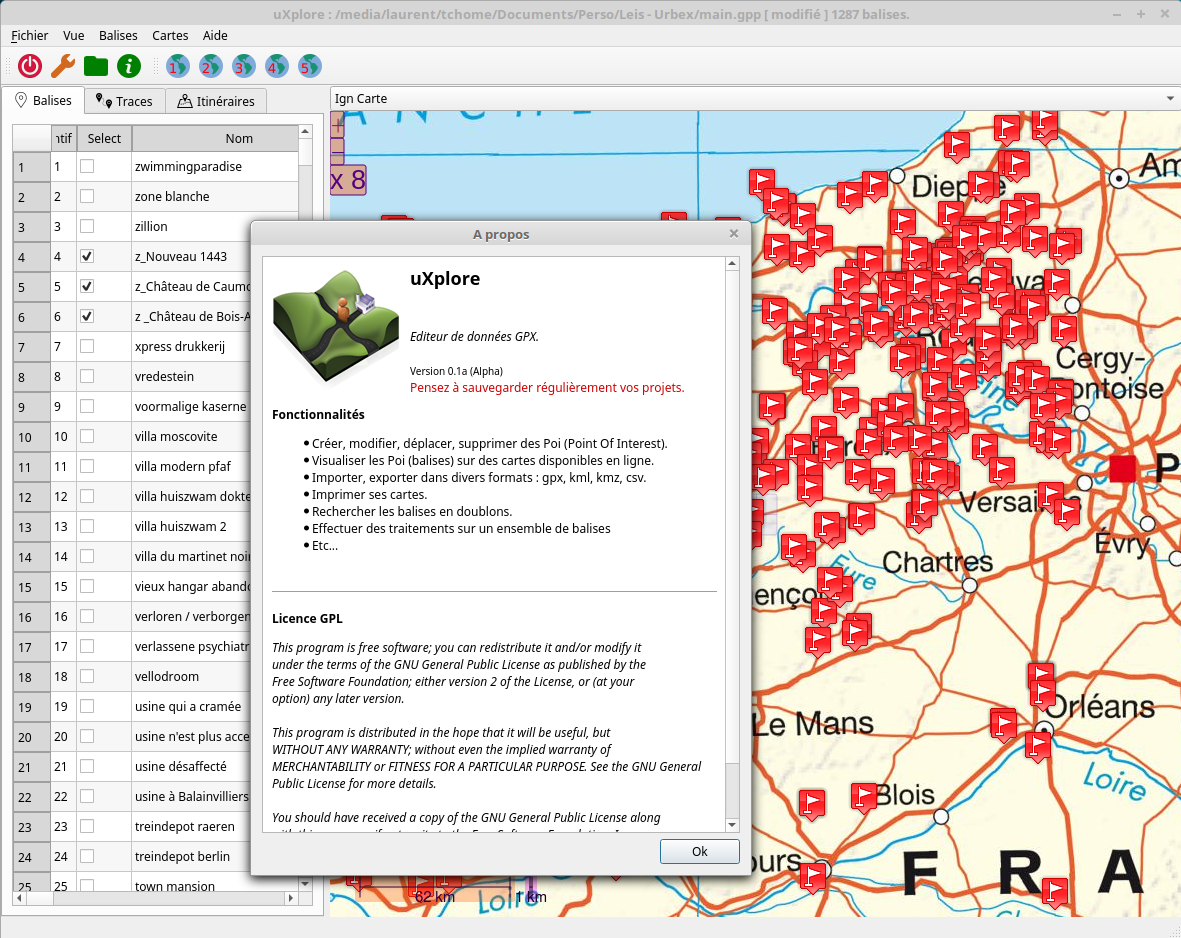Click table scroll up arrow

305,132
